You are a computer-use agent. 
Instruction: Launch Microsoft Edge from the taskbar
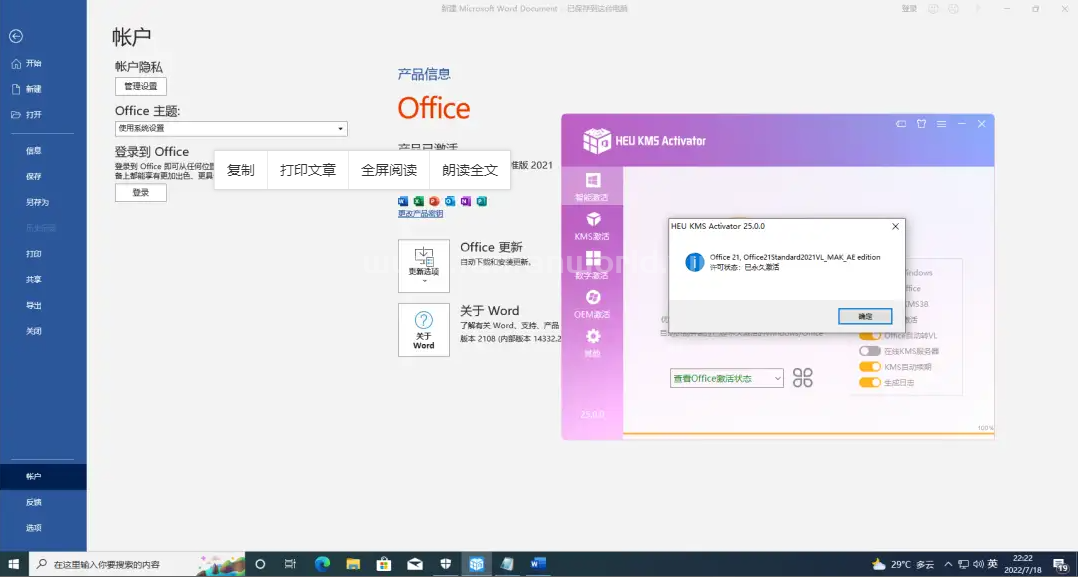322,565
